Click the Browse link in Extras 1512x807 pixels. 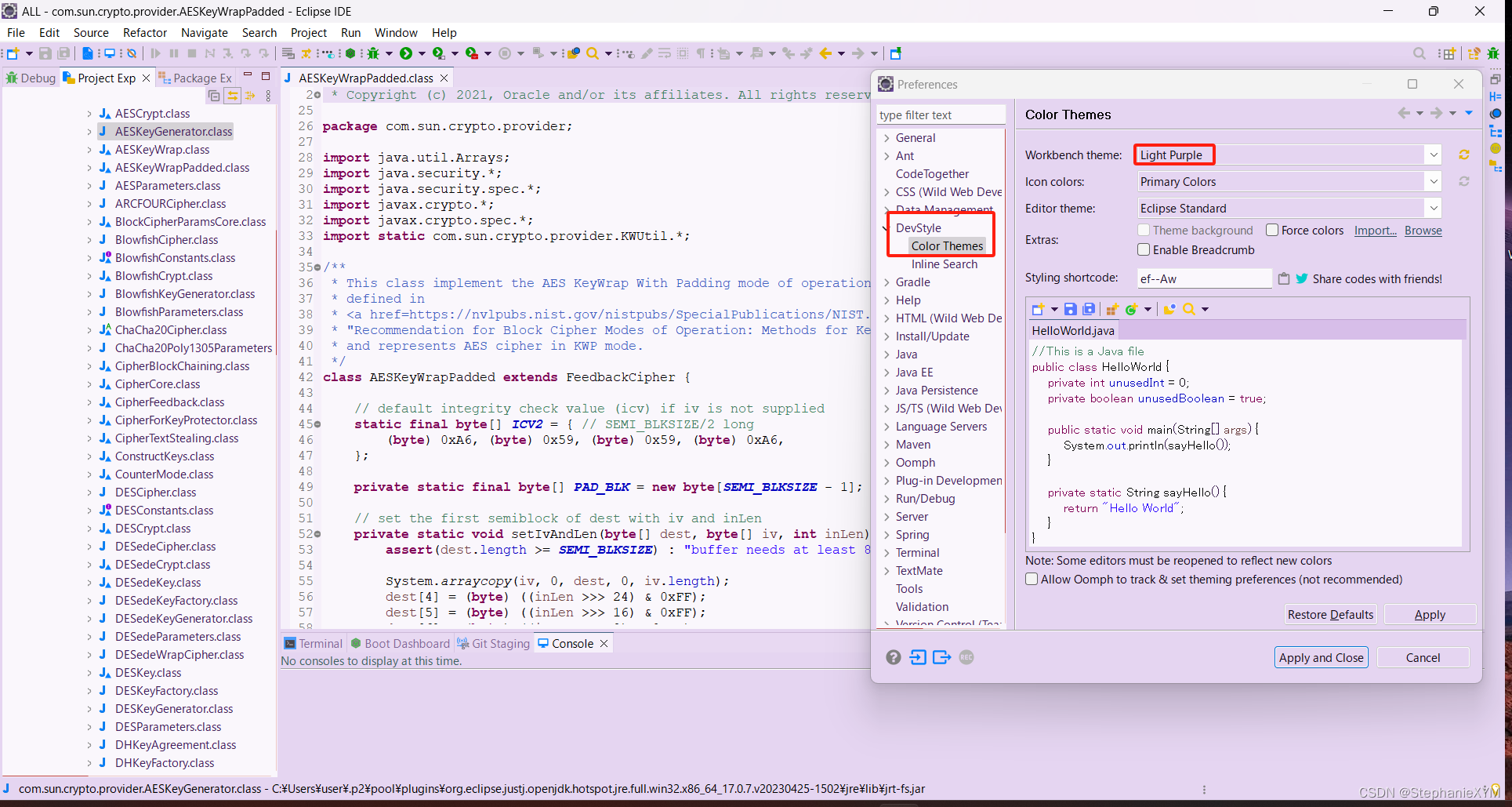click(x=1423, y=231)
